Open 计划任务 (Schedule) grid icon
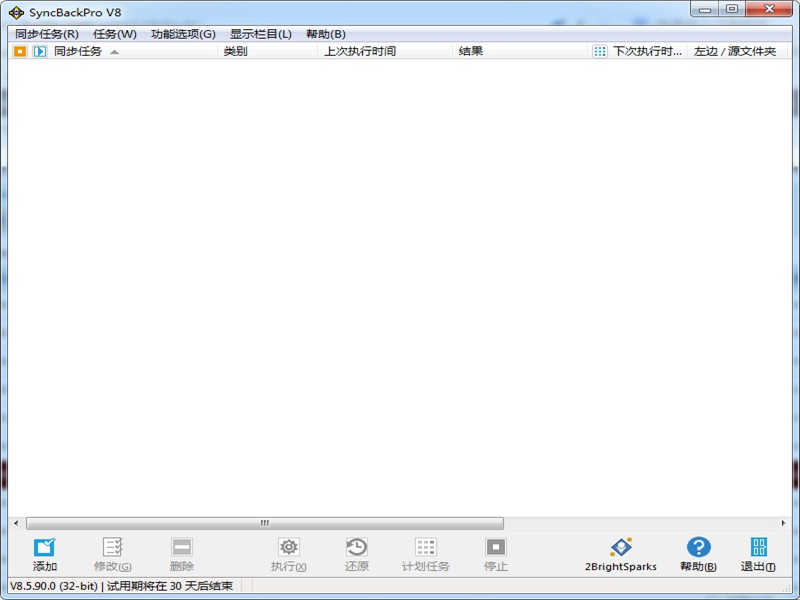Viewport: 800px width, 600px height. (426, 547)
